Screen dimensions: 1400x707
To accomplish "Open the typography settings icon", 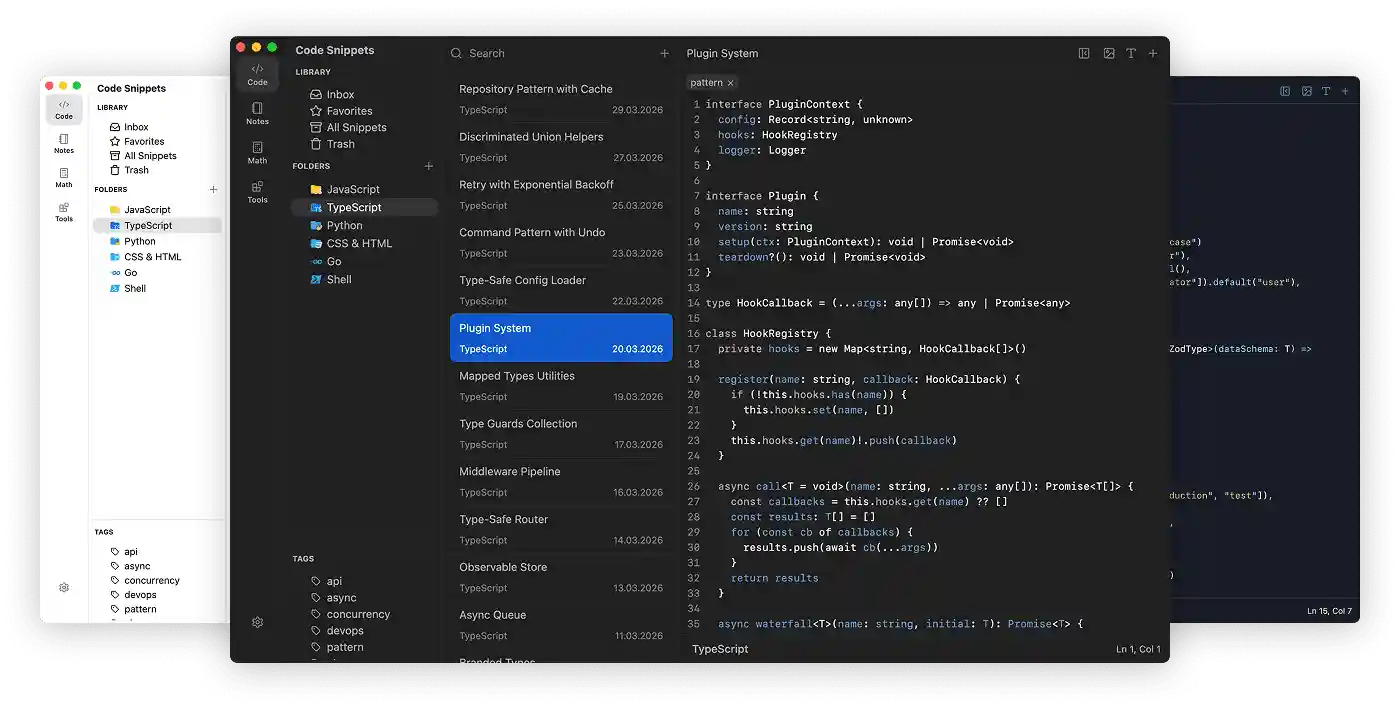I will pos(1131,53).
